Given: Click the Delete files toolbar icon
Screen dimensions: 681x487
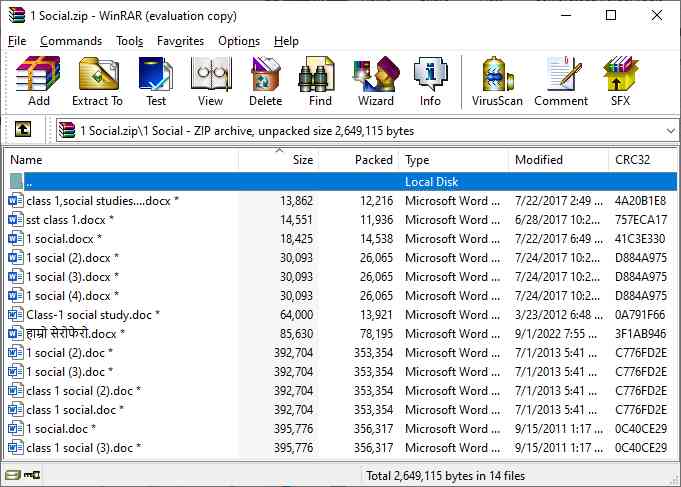Looking at the screenshot, I should (265, 81).
